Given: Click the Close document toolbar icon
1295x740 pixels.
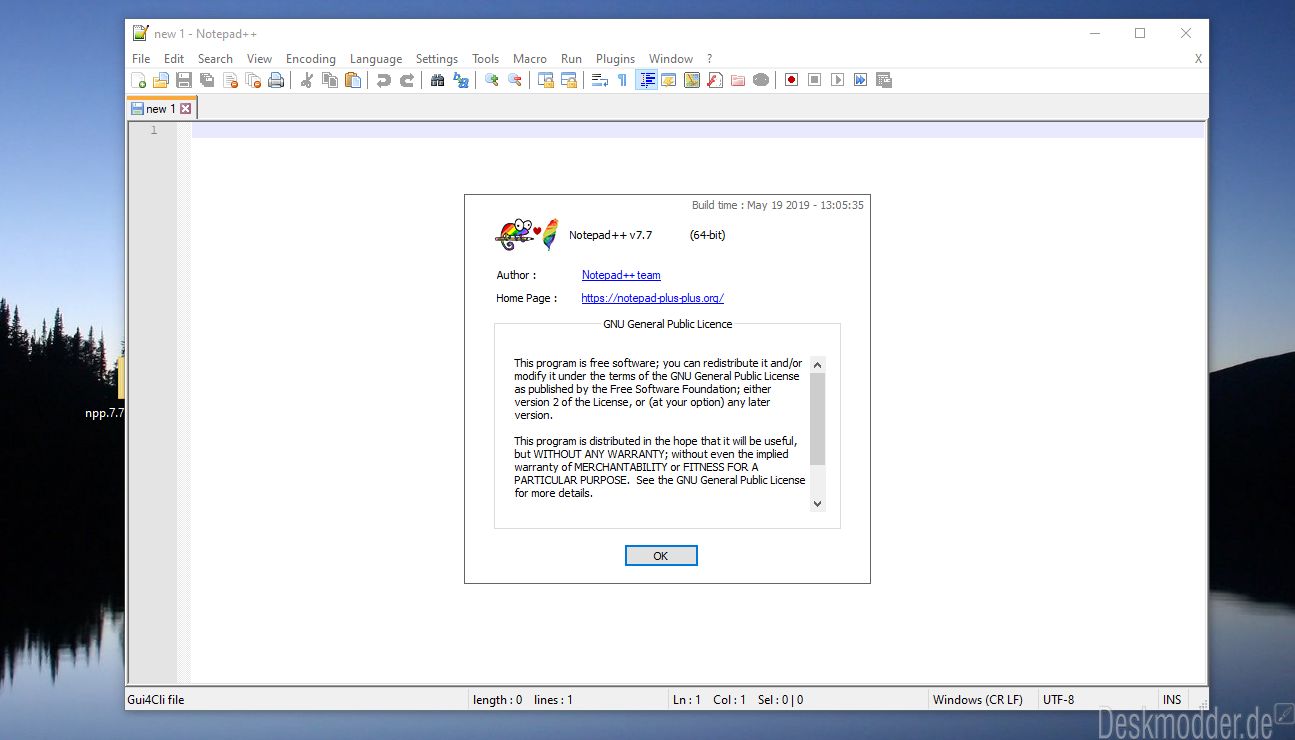Looking at the screenshot, I should (230, 80).
